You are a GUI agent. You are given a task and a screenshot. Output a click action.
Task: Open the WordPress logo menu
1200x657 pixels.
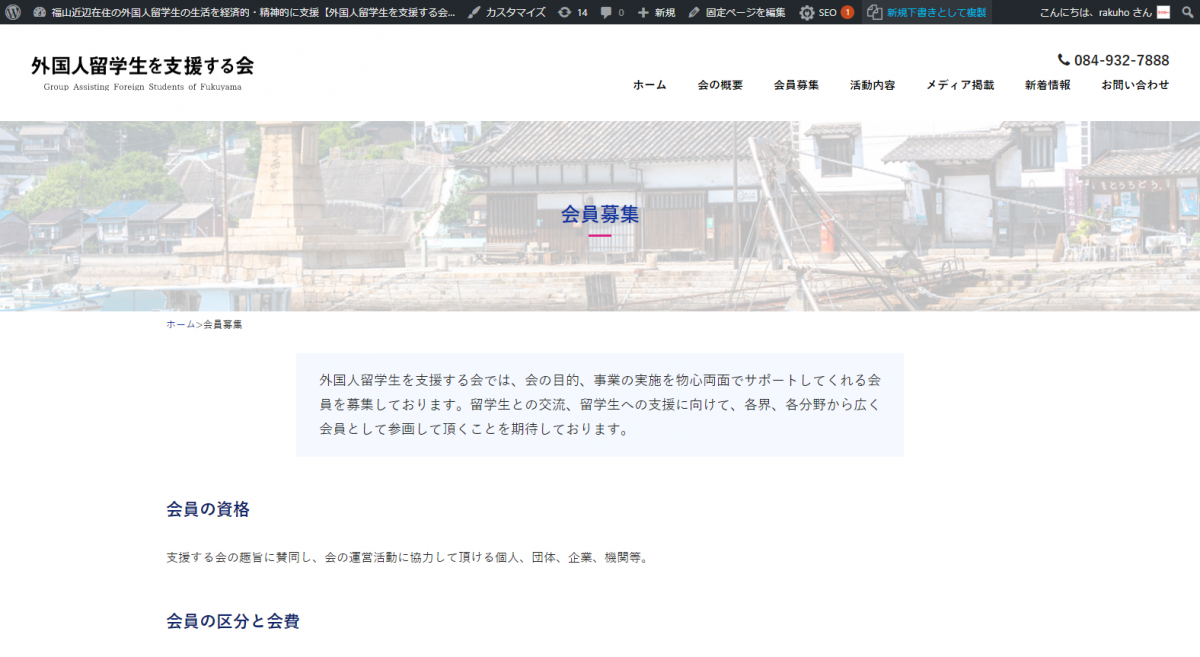[13, 12]
